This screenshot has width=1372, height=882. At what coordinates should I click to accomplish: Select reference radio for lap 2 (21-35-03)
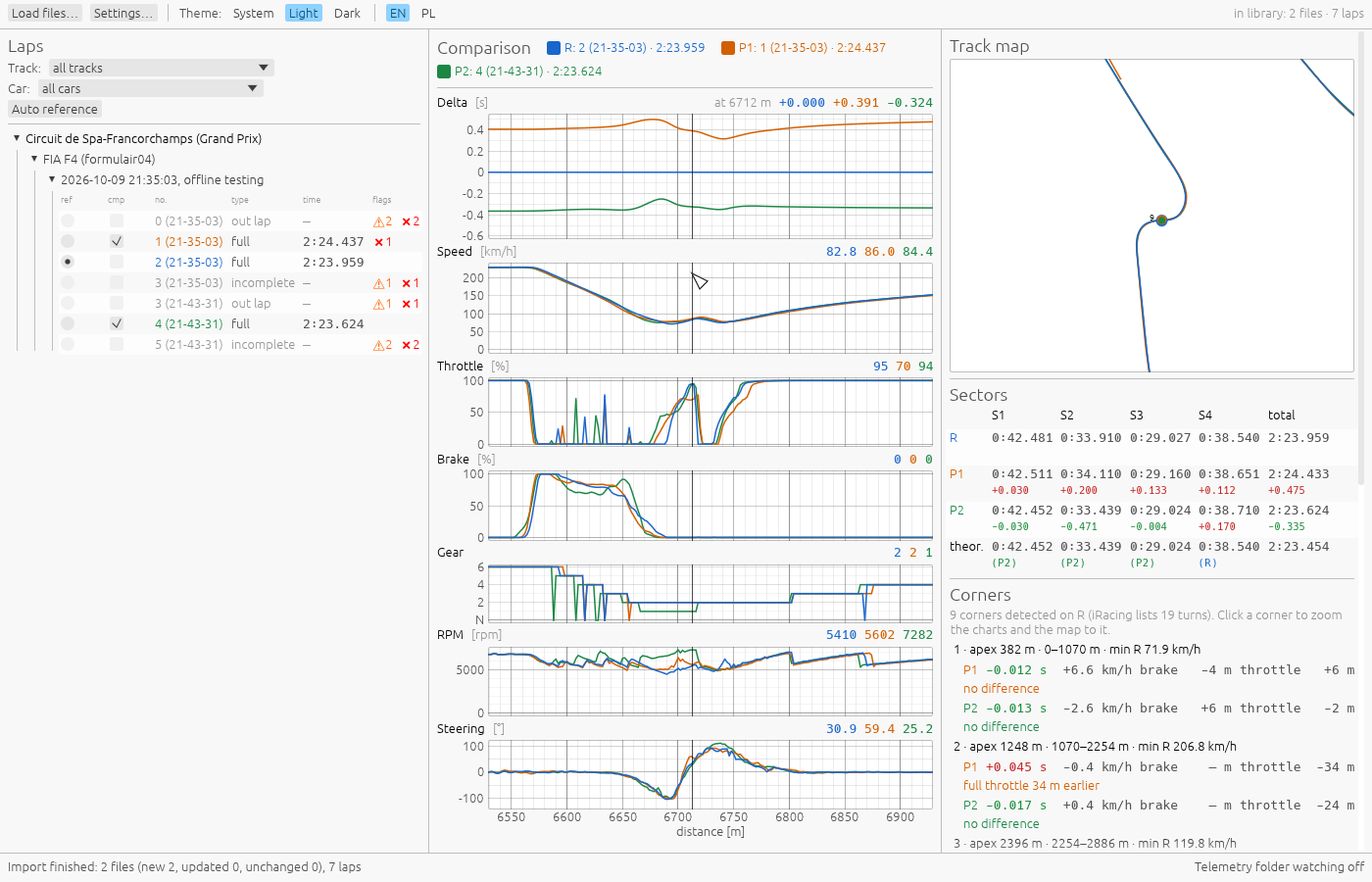click(68, 262)
